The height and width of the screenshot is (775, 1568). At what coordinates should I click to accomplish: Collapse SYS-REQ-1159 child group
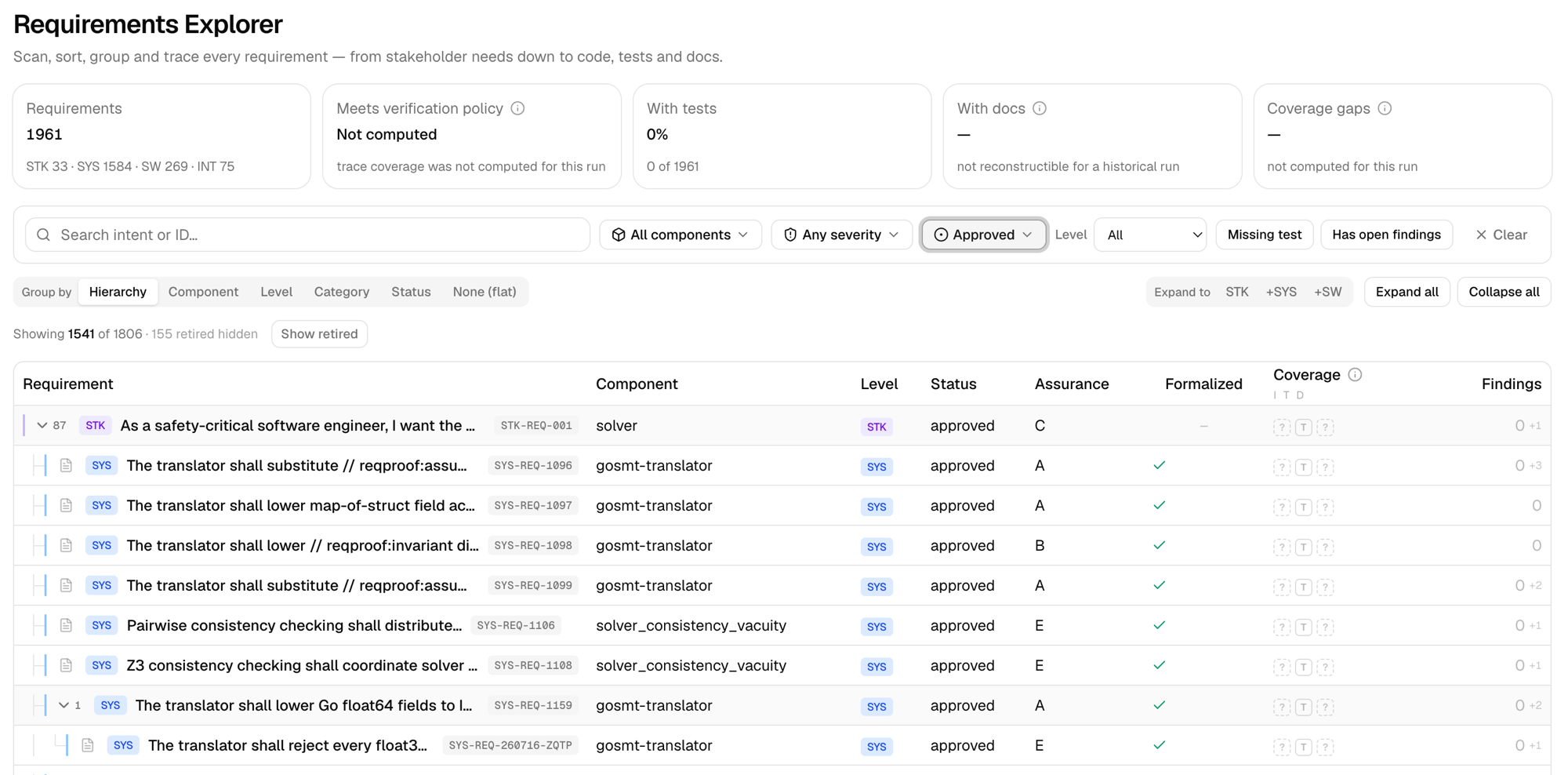tap(64, 705)
